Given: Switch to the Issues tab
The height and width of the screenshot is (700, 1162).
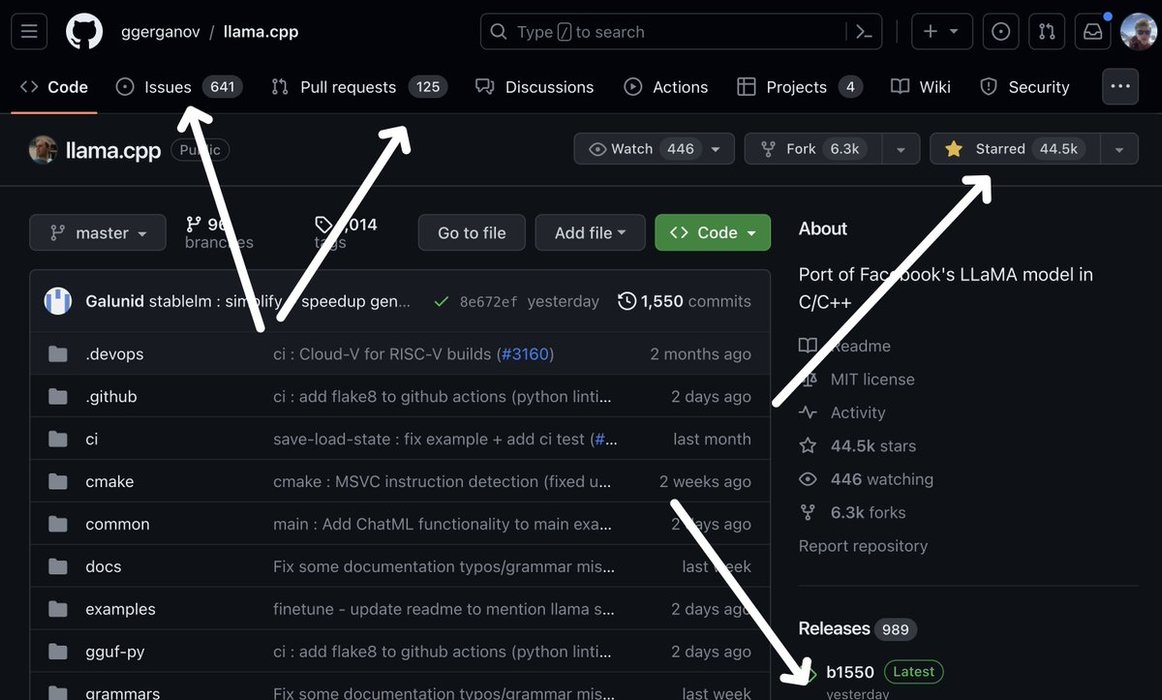Looking at the screenshot, I should (179, 87).
